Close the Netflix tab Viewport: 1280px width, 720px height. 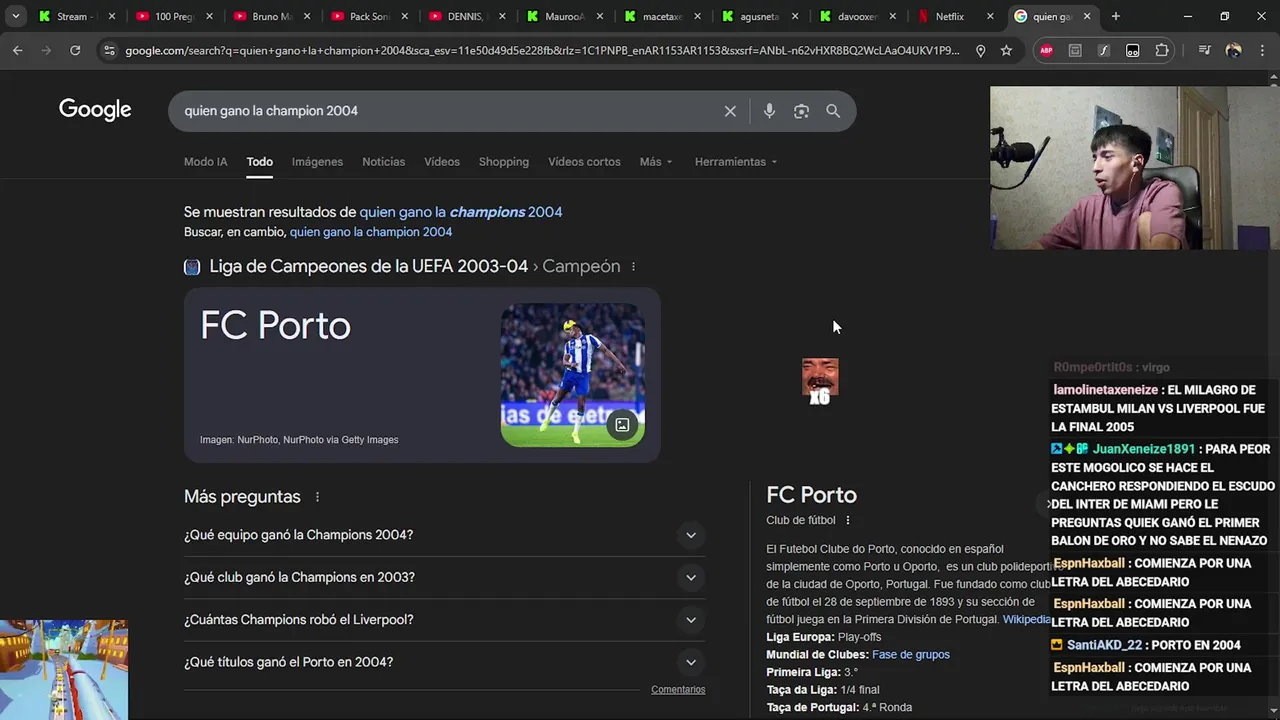point(989,16)
